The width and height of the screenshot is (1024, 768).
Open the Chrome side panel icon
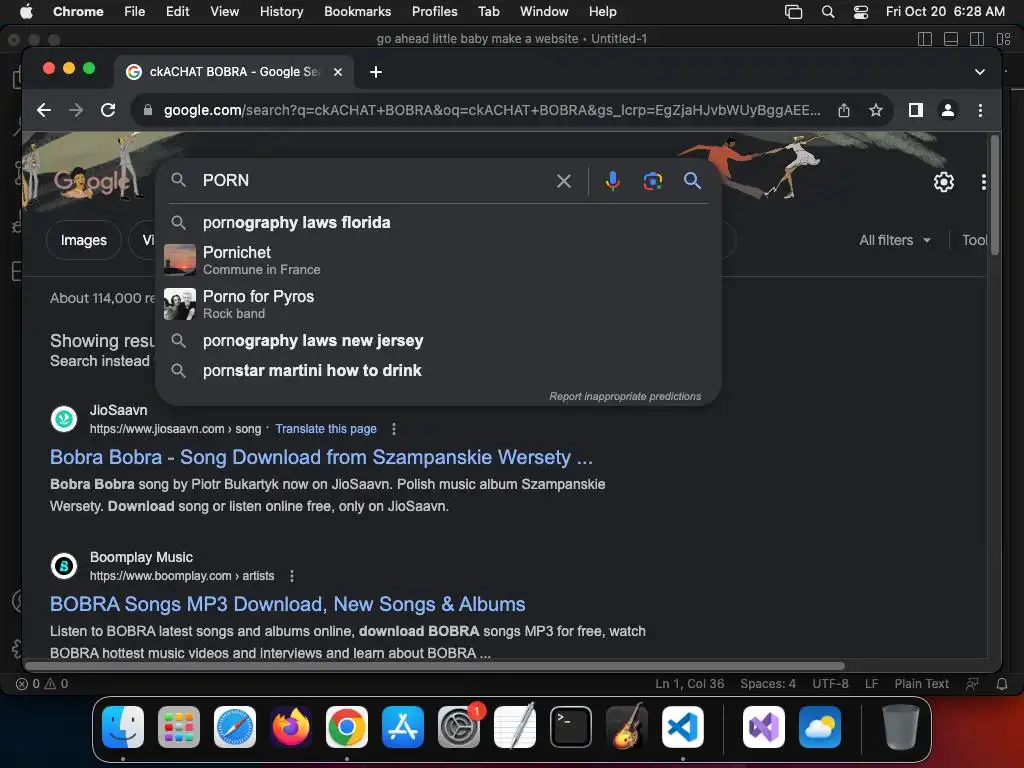(916, 110)
